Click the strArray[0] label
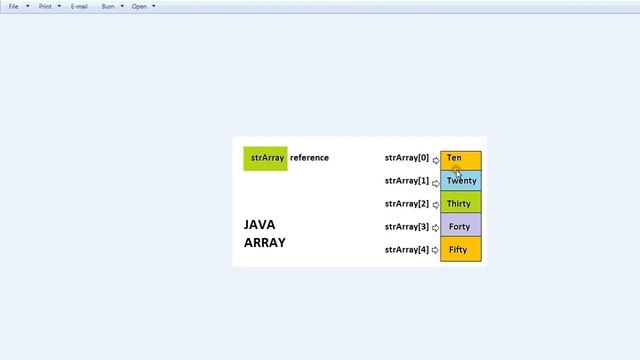Viewport: 640px width, 360px height. click(407, 158)
